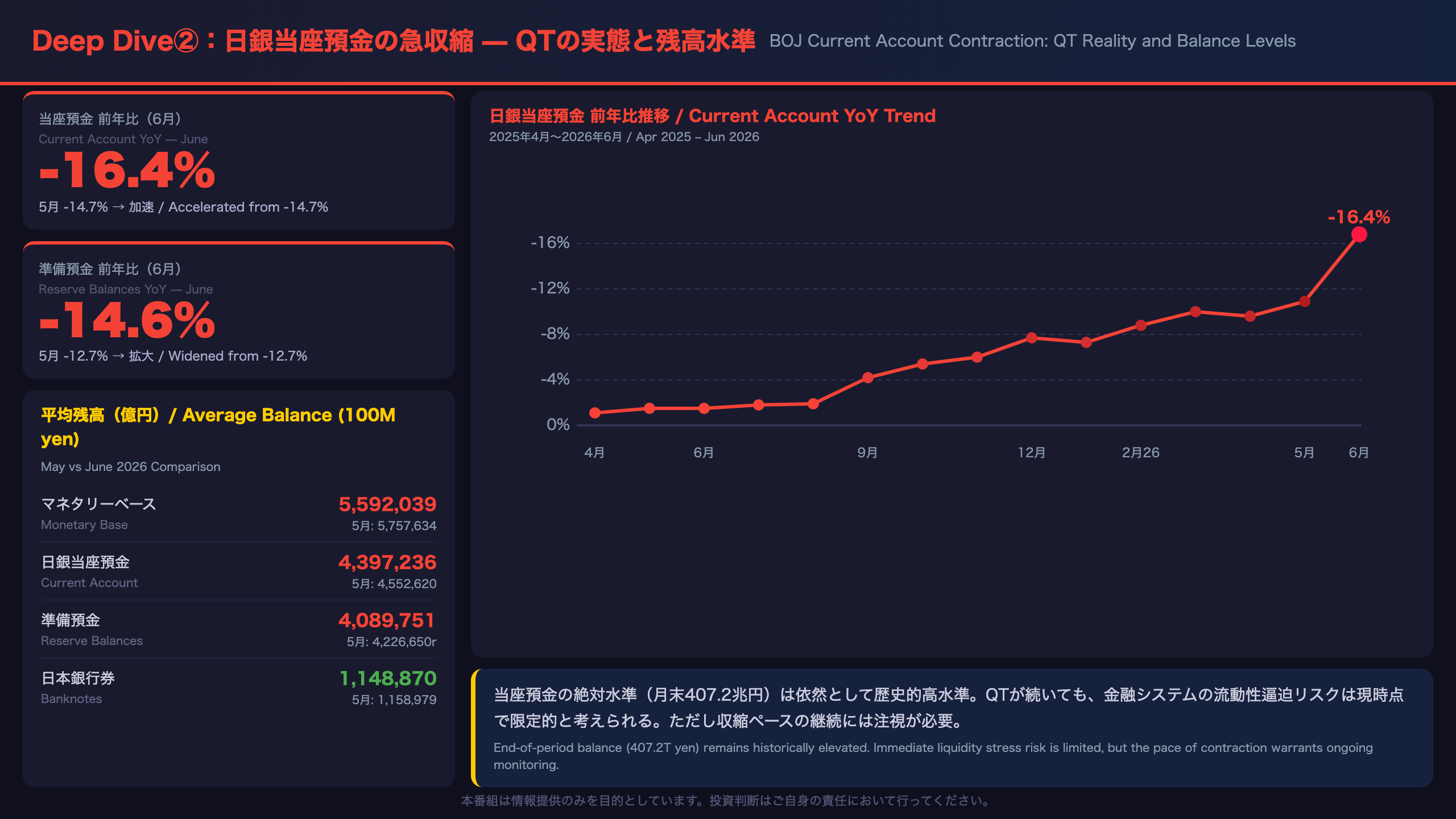Select the green value 1,148,870
This screenshot has width=1456, height=819.
(388, 679)
